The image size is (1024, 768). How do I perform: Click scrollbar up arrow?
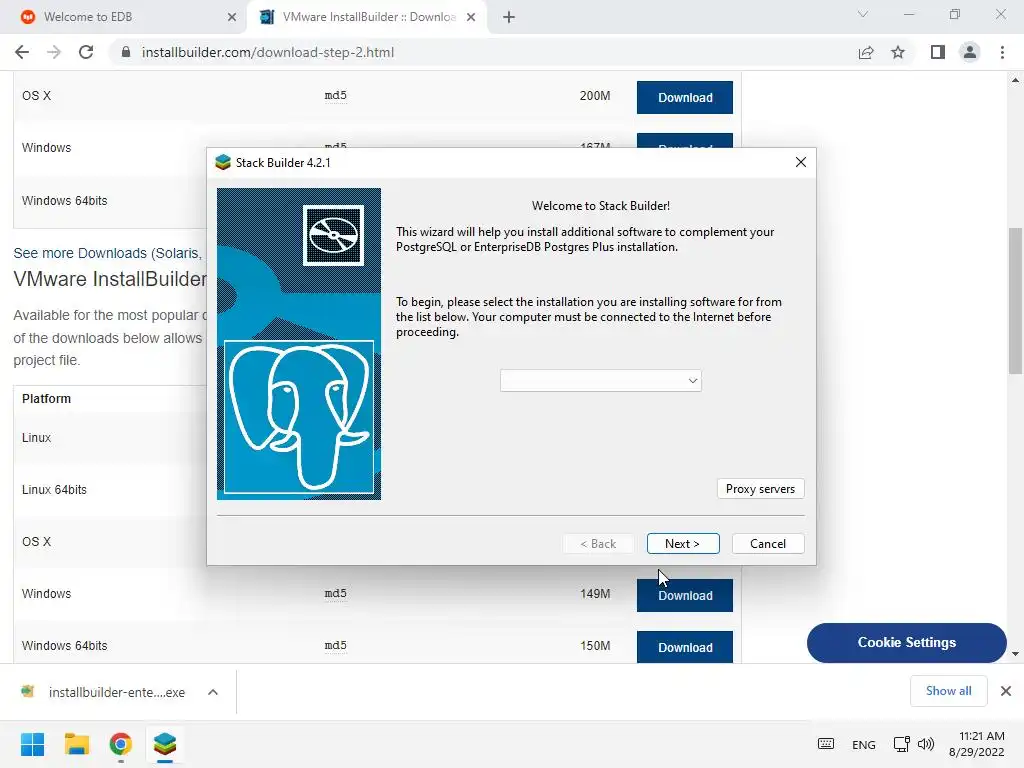pos(1015,80)
